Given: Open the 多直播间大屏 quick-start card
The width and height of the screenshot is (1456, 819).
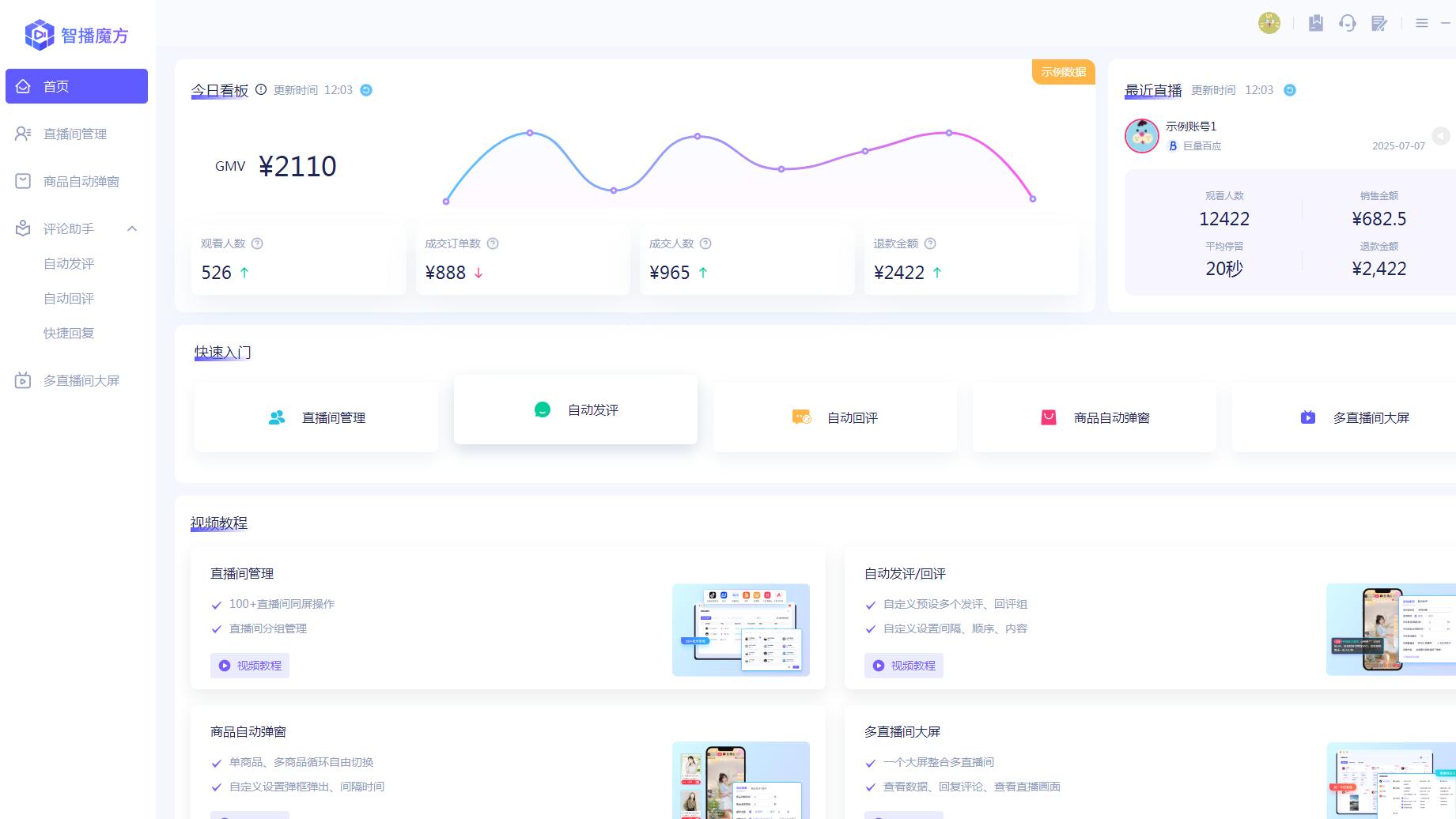Looking at the screenshot, I should pyautogui.click(x=1344, y=417).
